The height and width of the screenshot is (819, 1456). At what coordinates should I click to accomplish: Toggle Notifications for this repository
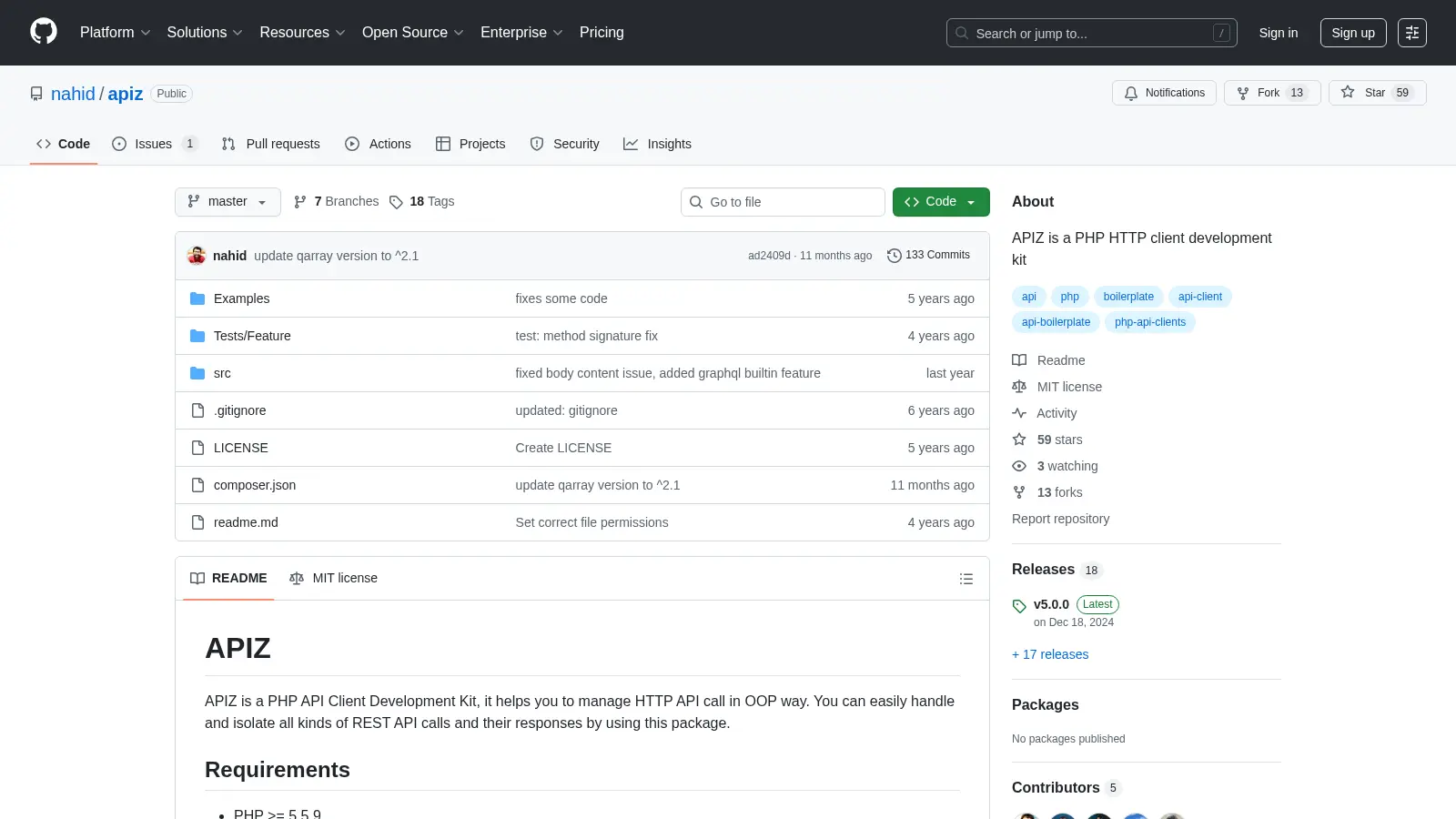click(1164, 93)
